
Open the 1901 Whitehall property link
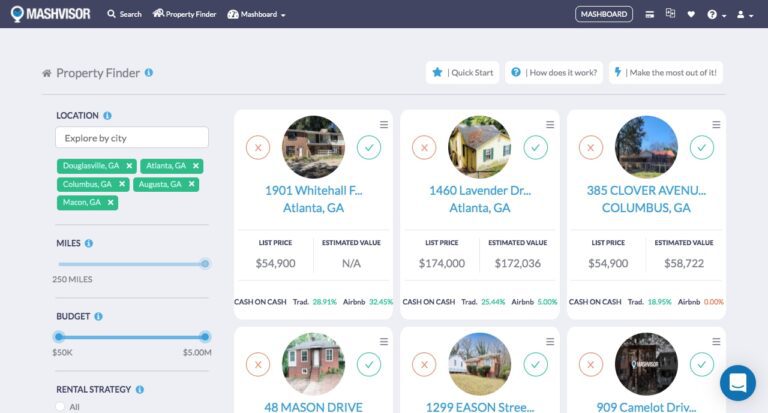313,190
